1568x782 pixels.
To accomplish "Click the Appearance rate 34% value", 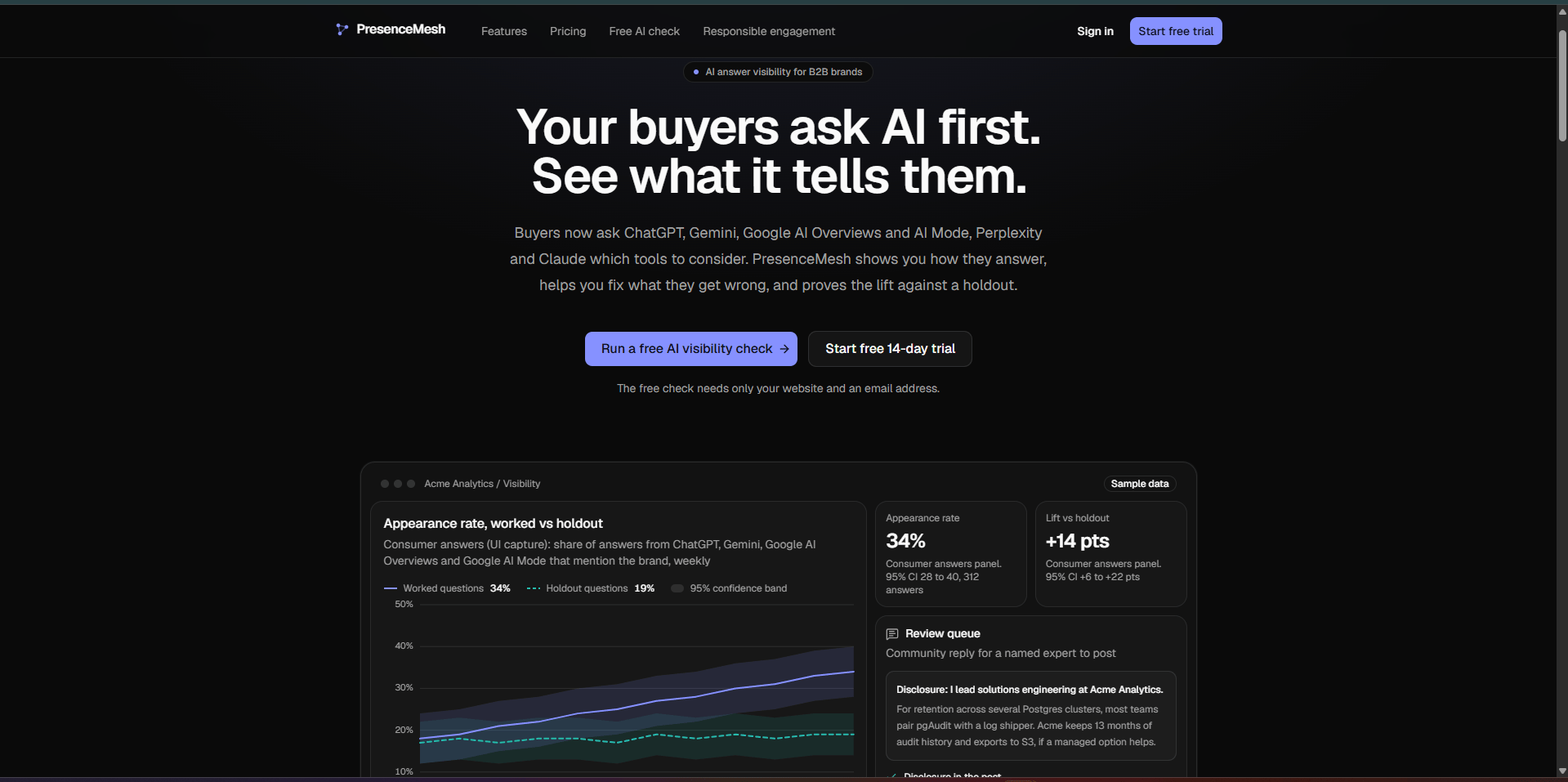I will point(905,541).
